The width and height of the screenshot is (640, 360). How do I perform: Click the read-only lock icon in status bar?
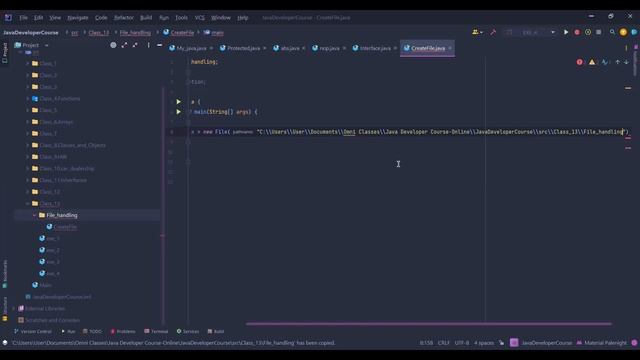coord(501,343)
